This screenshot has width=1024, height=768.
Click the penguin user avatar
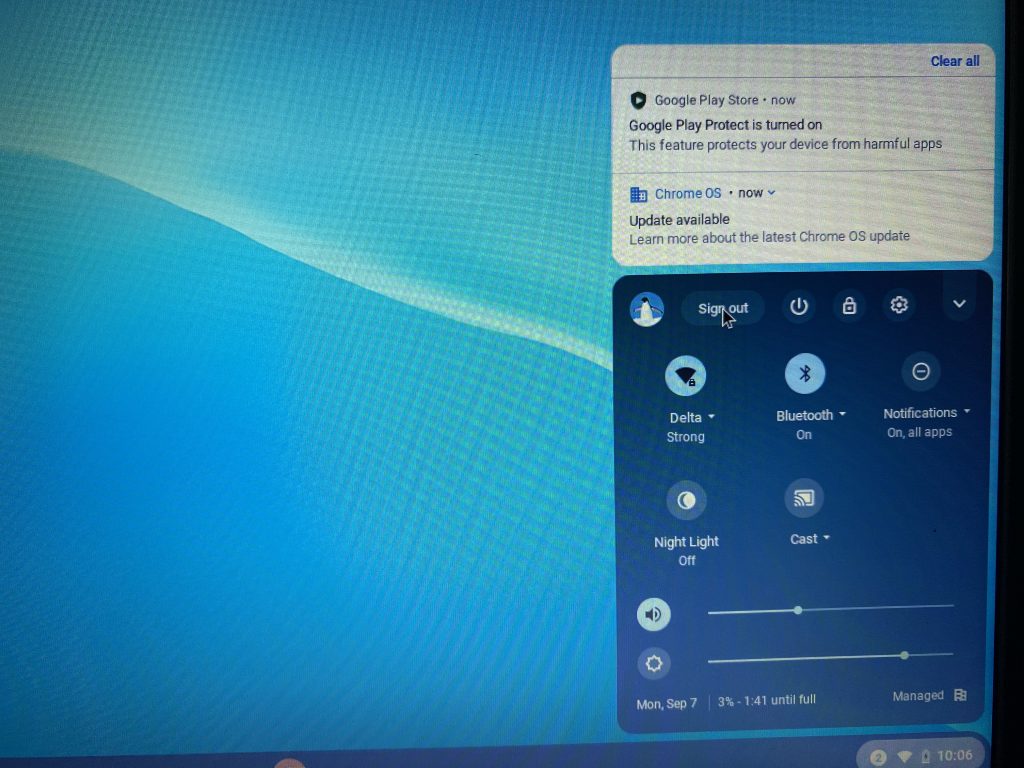647,309
